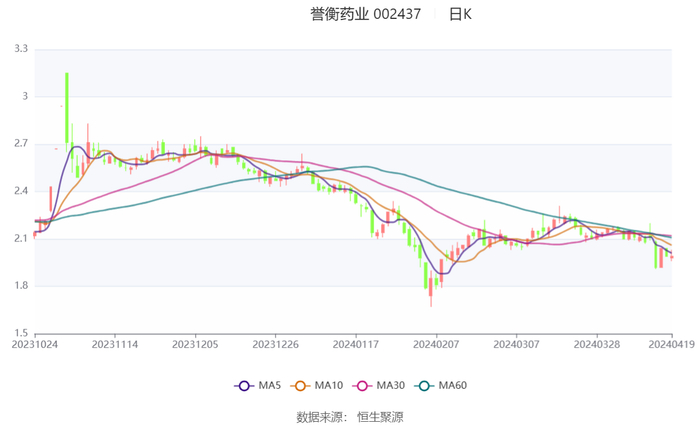This screenshot has width=700, height=426.
Task: Select the 20231205 date on x-axis
Action: (195, 343)
